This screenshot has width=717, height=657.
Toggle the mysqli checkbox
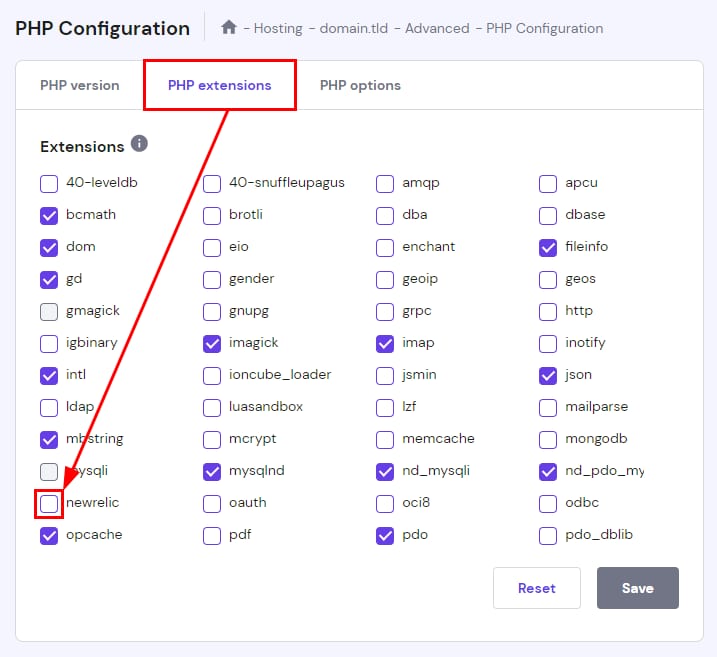[49, 471]
